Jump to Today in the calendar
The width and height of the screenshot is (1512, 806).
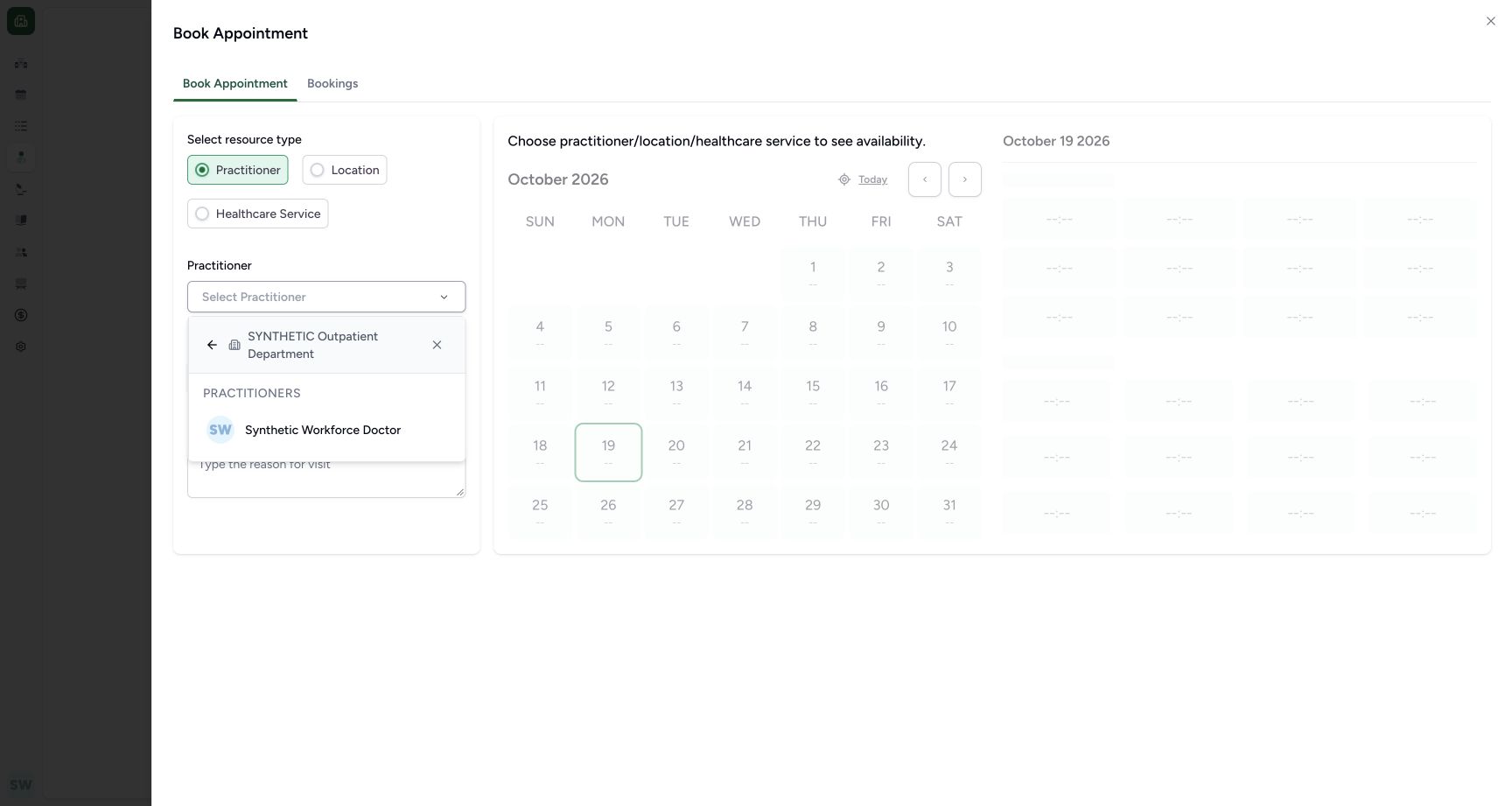pyautogui.click(x=872, y=179)
